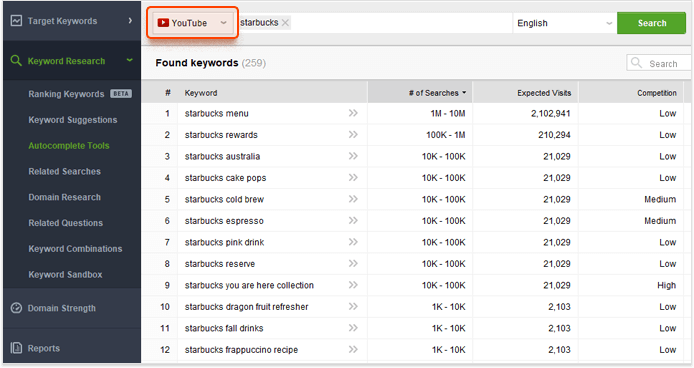Select the starbucks fall drinks keyword
Viewport: 694px width, 368px height.
point(224,328)
